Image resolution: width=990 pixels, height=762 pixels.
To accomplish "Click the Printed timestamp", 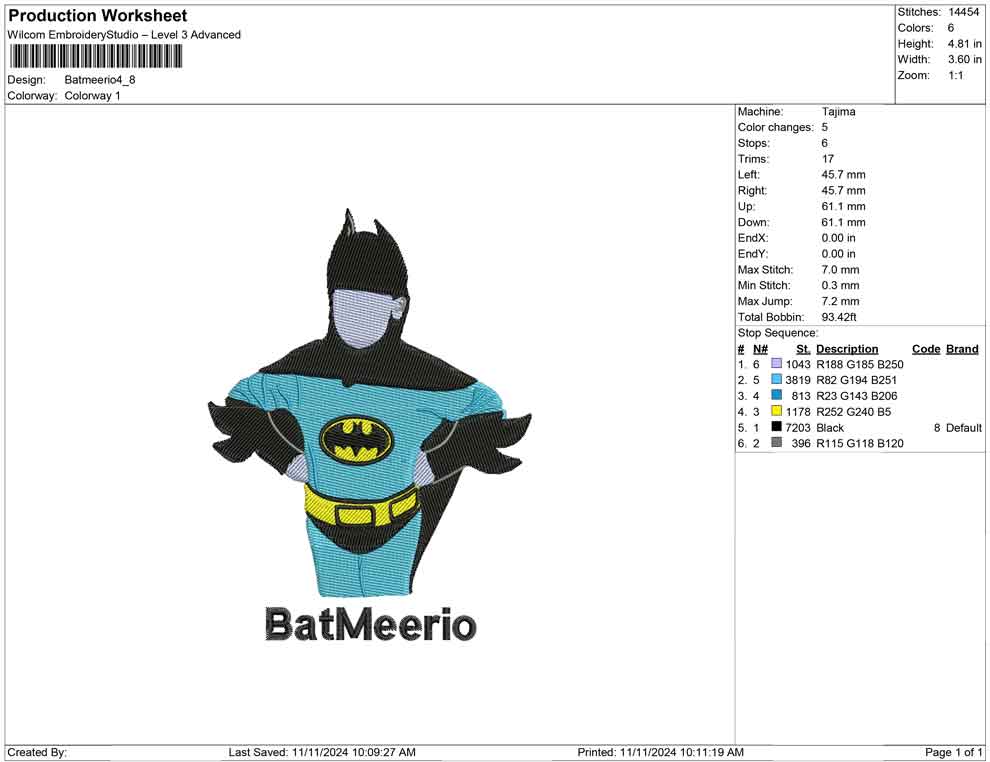I will 660,752.
